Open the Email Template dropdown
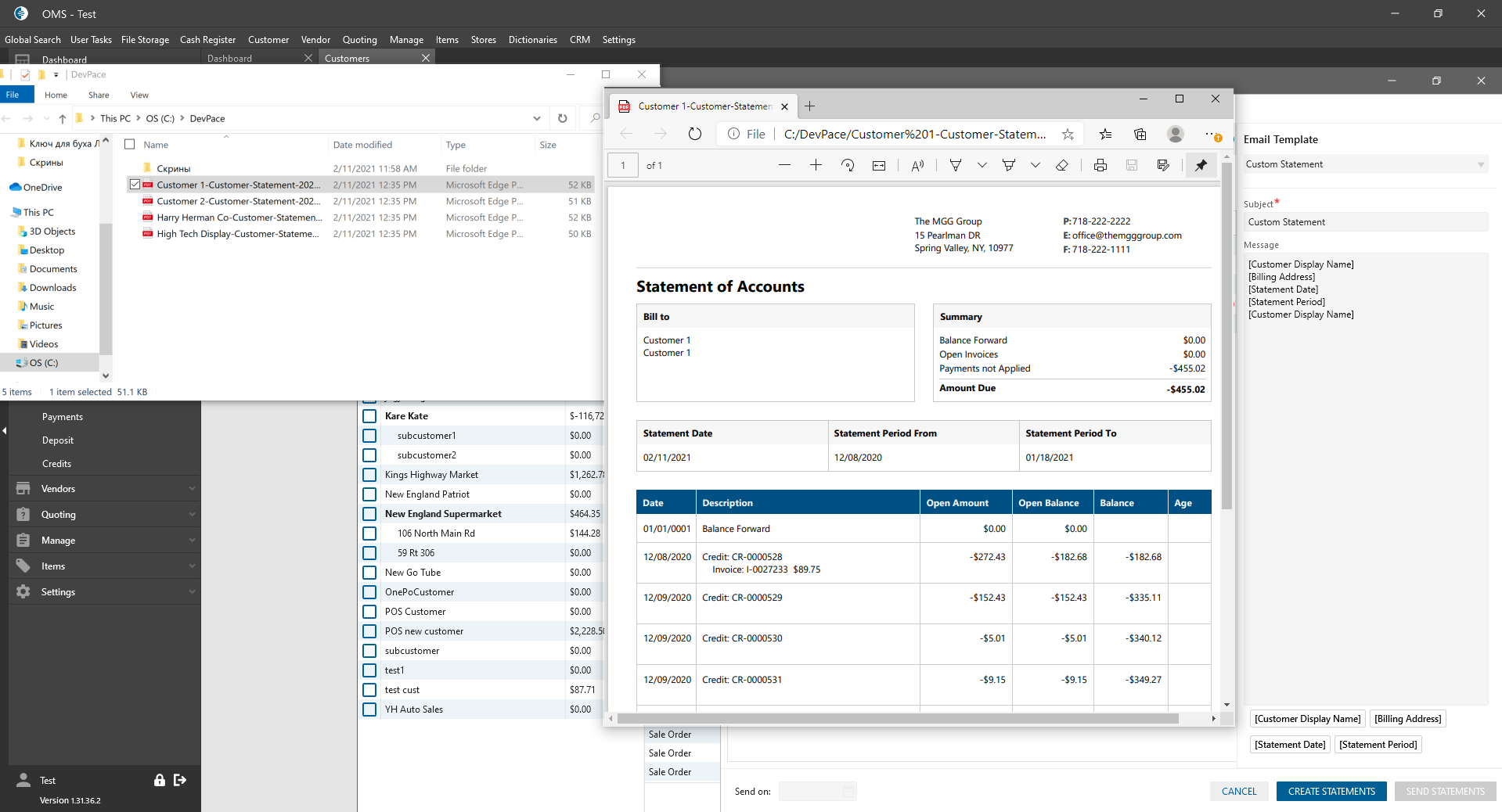Image resolution: width=1502 pixels, height=812 pixels. 1365,164
